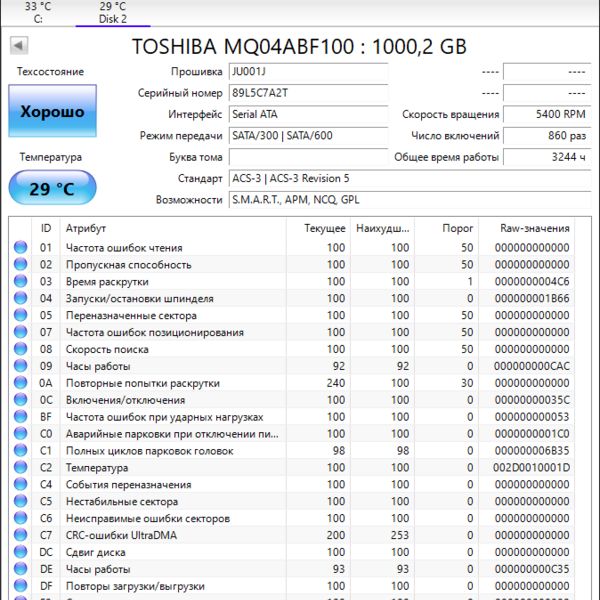
Task: Click status icon for События переназначения row
Action: [21, 484]
